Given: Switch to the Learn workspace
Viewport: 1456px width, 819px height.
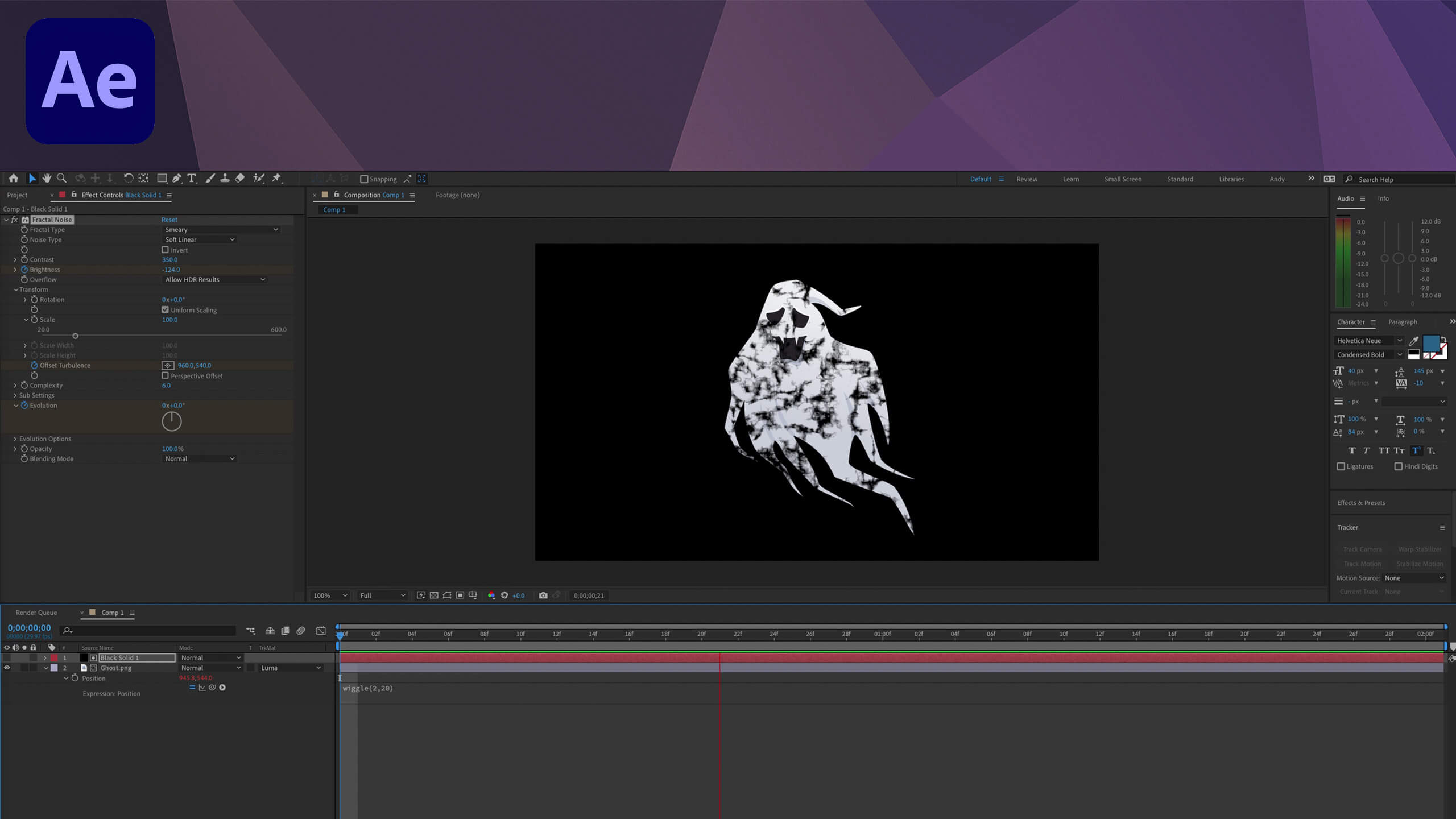Looking at the screenshot, I should pyautogui.click(x=1070, y=179).
